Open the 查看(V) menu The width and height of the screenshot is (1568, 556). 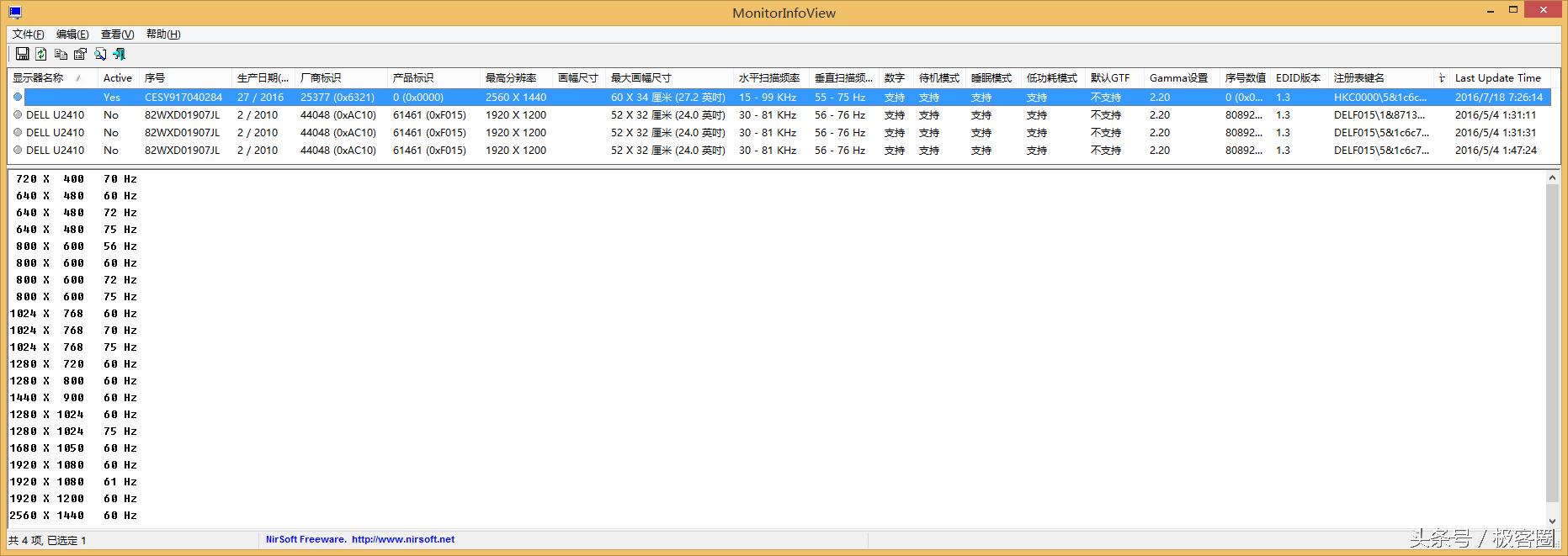pyautogui.click(x=117, y=34)
